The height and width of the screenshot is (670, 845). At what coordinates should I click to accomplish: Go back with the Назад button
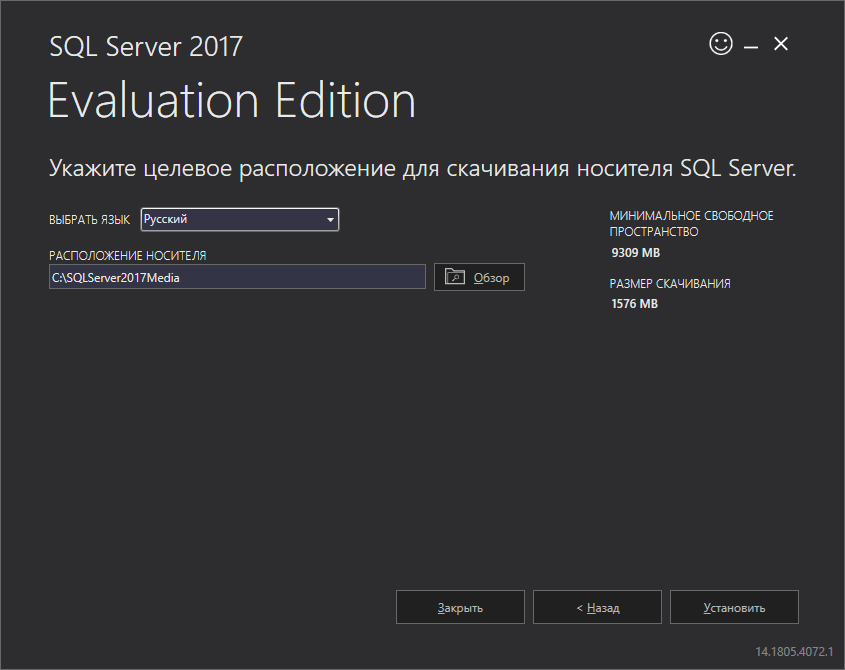tap(597, 607)
